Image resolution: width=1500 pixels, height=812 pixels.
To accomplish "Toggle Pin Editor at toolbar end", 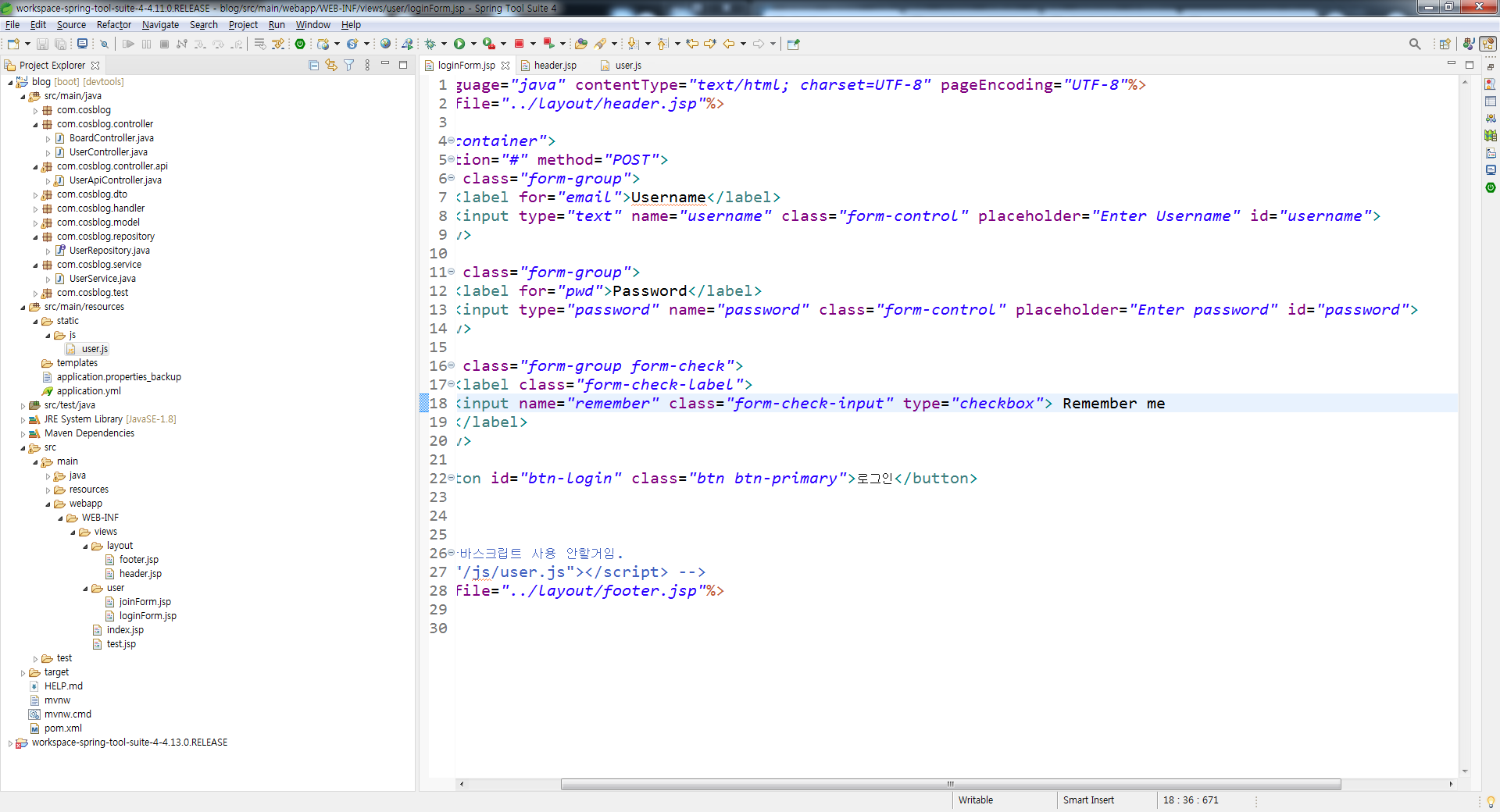I will pyautogui.click(x=794, y=44).
